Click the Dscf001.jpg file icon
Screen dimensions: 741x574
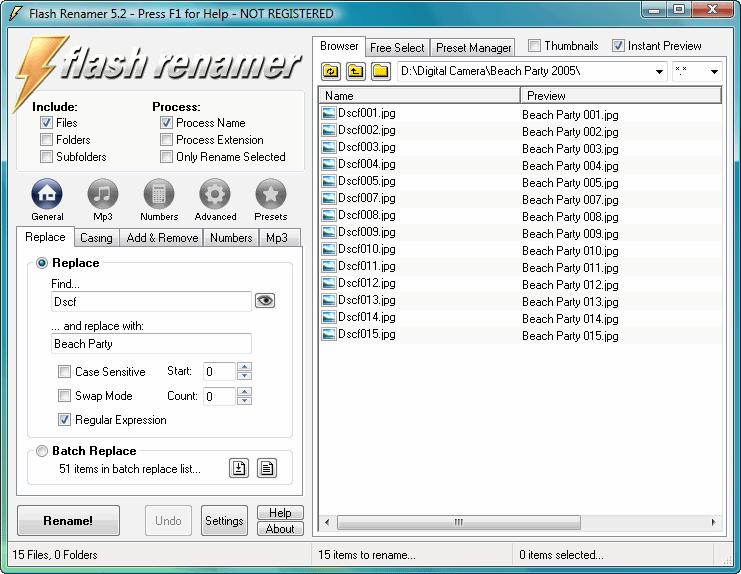(328, 113)
